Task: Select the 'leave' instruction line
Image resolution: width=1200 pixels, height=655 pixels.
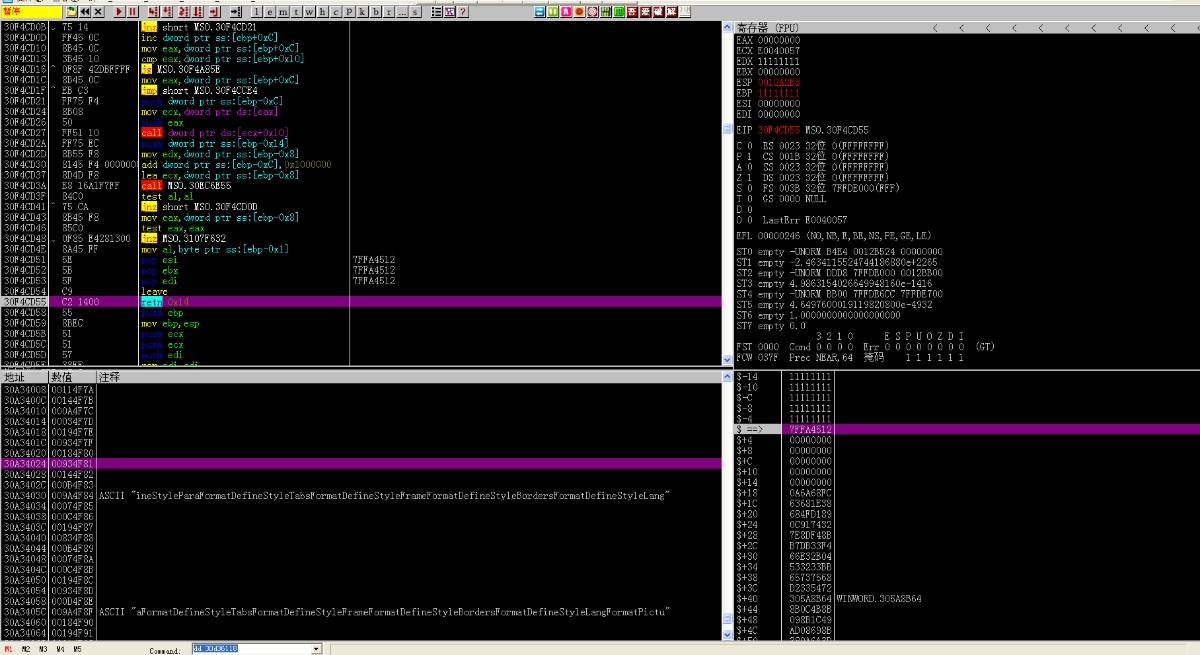Action: 360,290
